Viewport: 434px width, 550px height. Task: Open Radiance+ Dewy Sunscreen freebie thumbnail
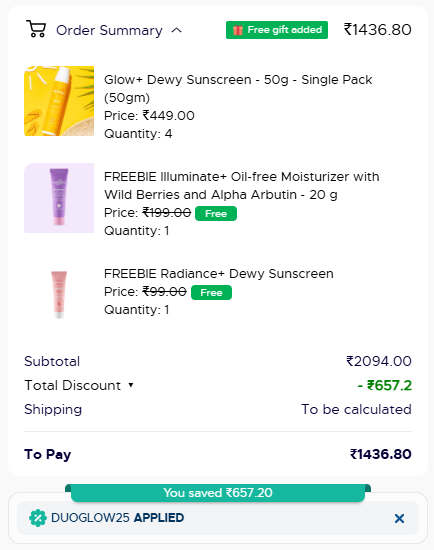[59, 294]
